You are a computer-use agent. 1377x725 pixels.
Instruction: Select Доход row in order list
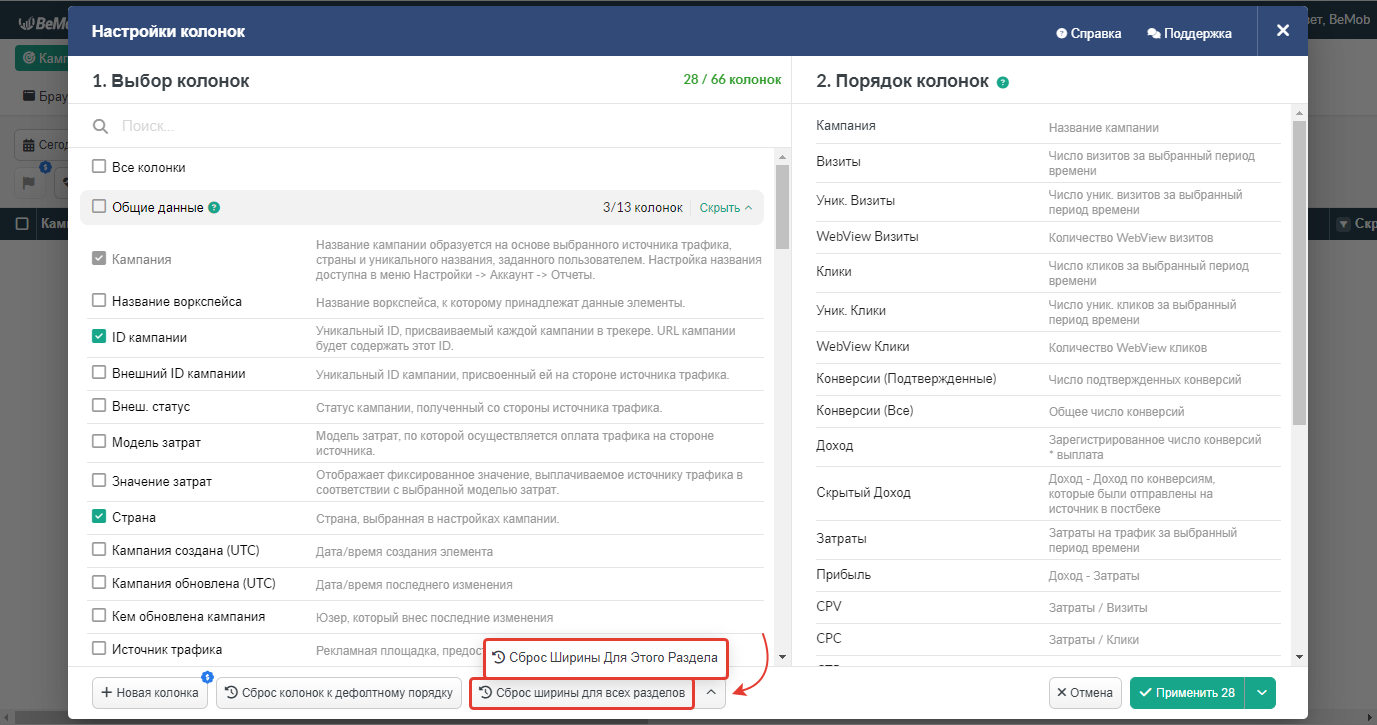tap(1048, 446)
